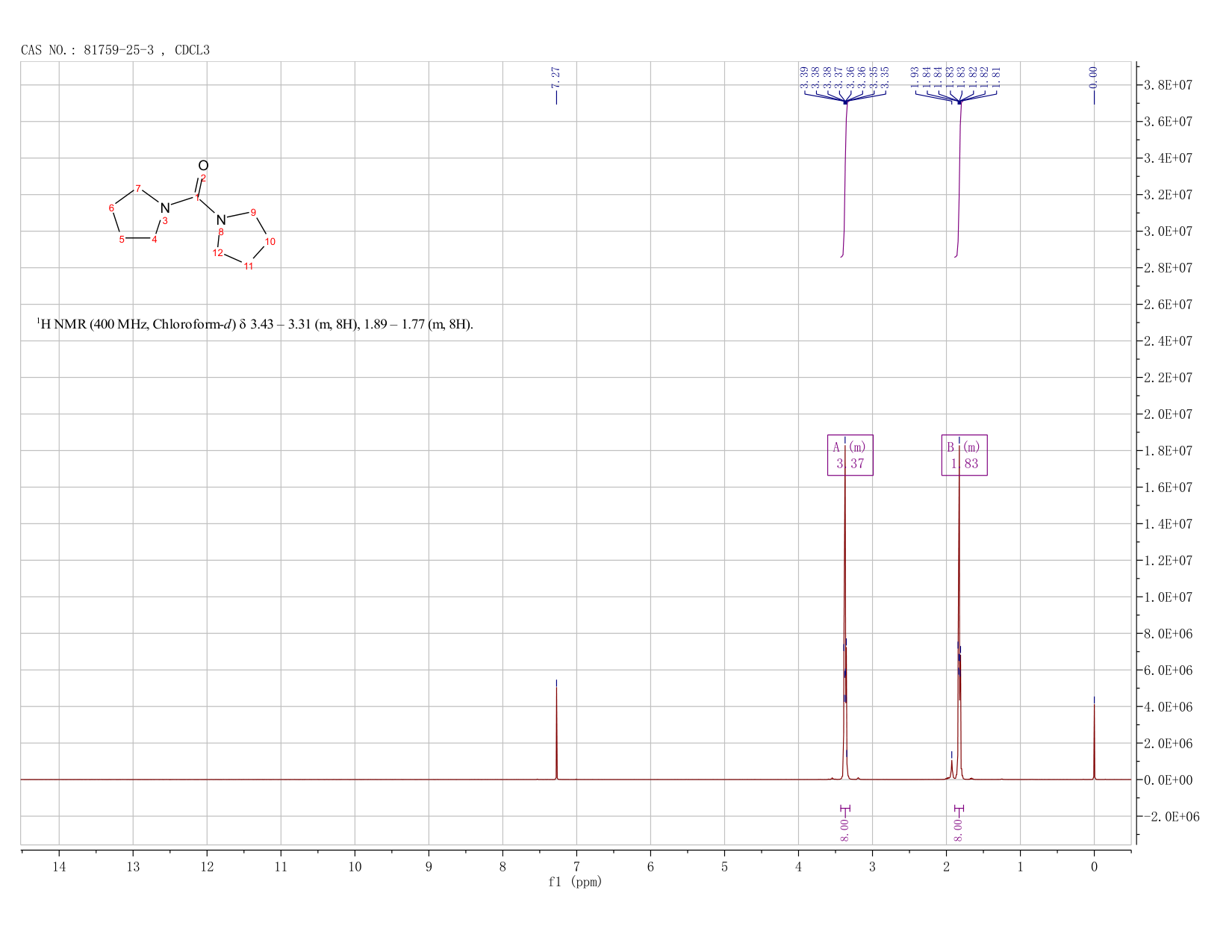Click the integral curve above the 3.37 multiplet
Screen dimensions: 1232x952
(x=845, y=179)
